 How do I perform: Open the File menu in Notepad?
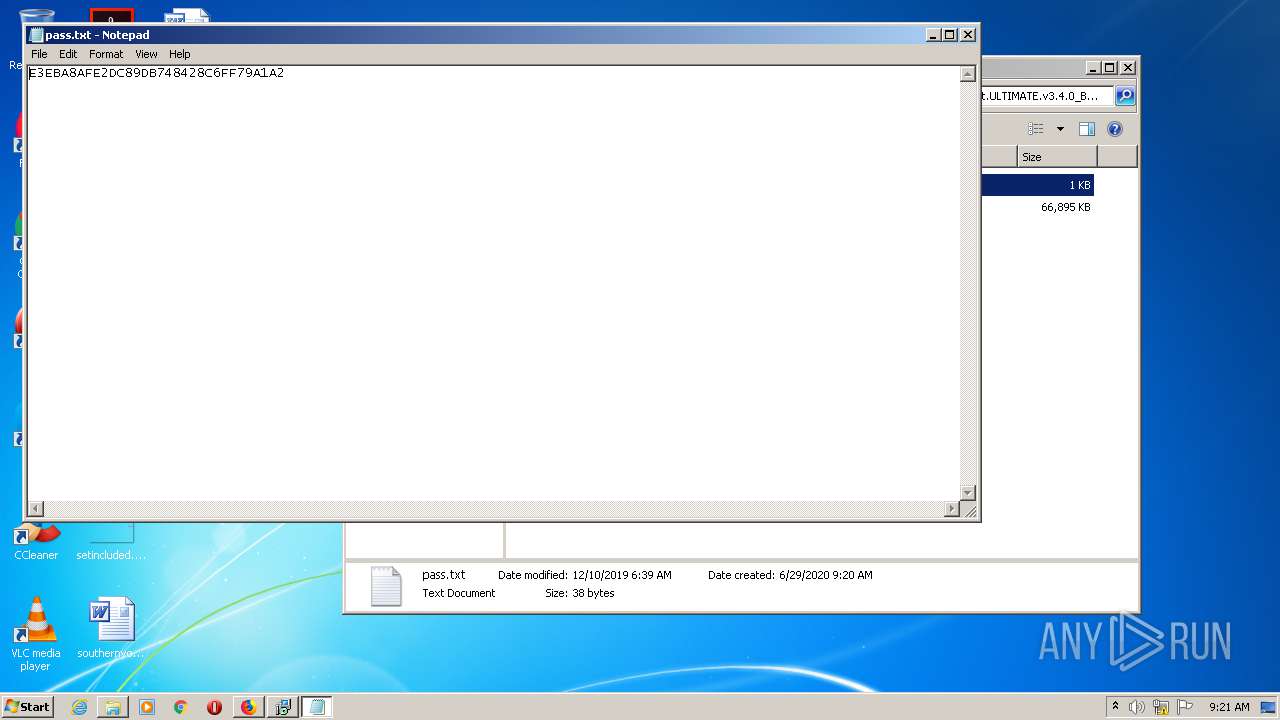39,54
